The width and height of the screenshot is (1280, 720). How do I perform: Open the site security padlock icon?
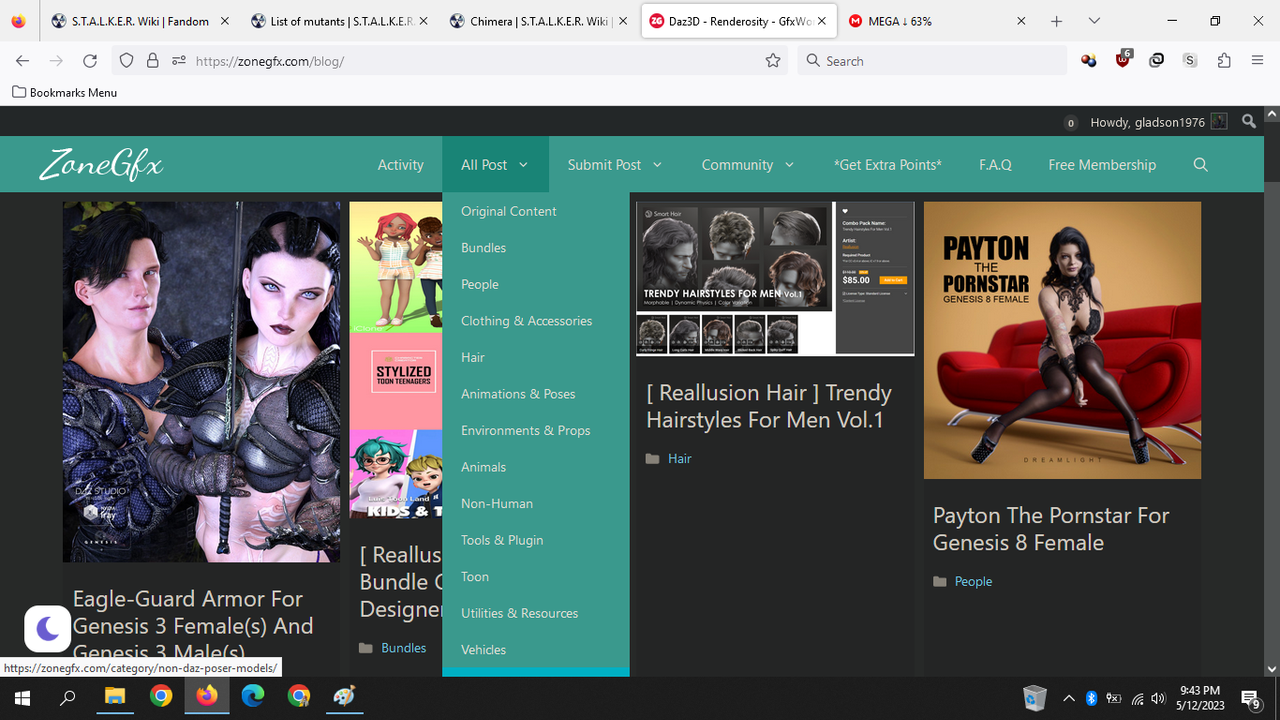click(x=152, y=61)
